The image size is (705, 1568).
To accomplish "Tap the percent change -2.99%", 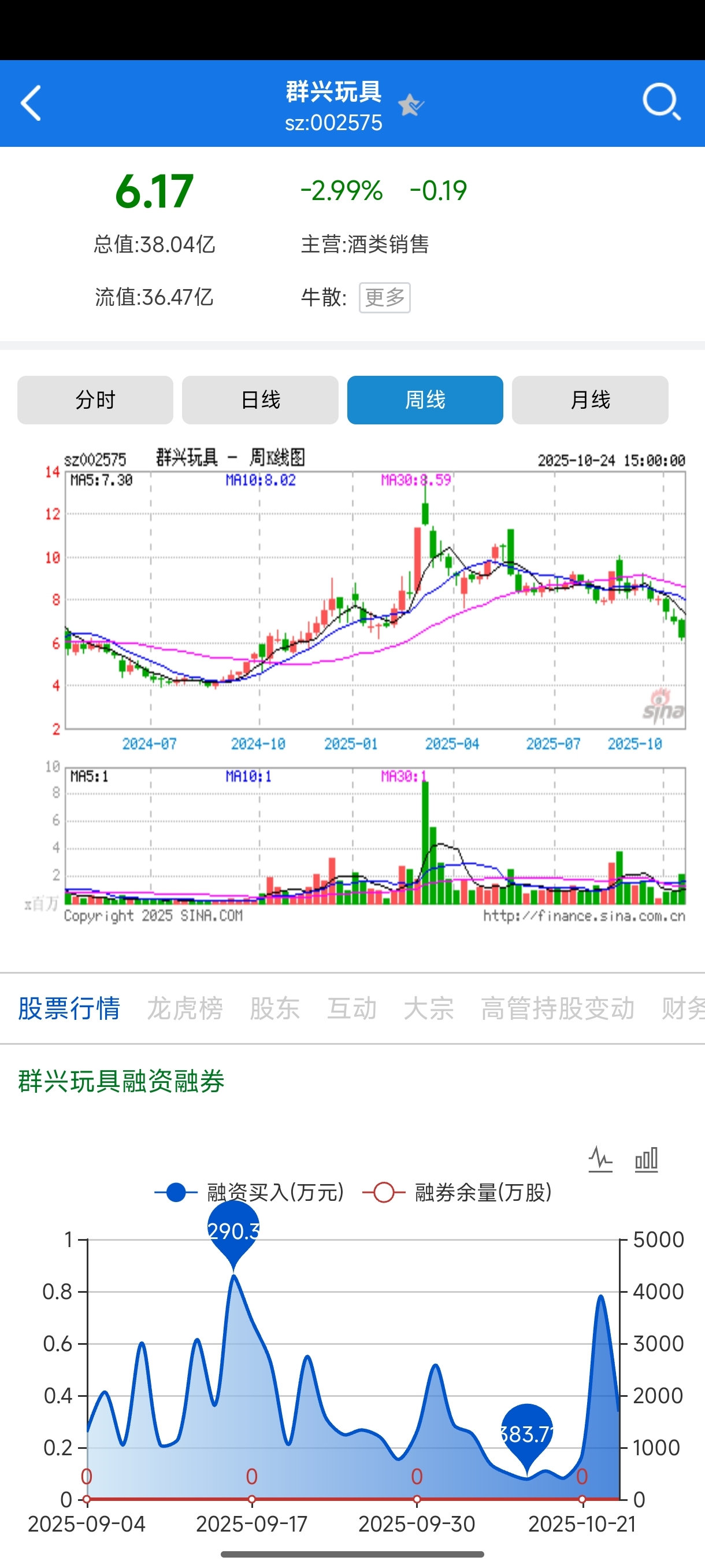I will point(342,191).
